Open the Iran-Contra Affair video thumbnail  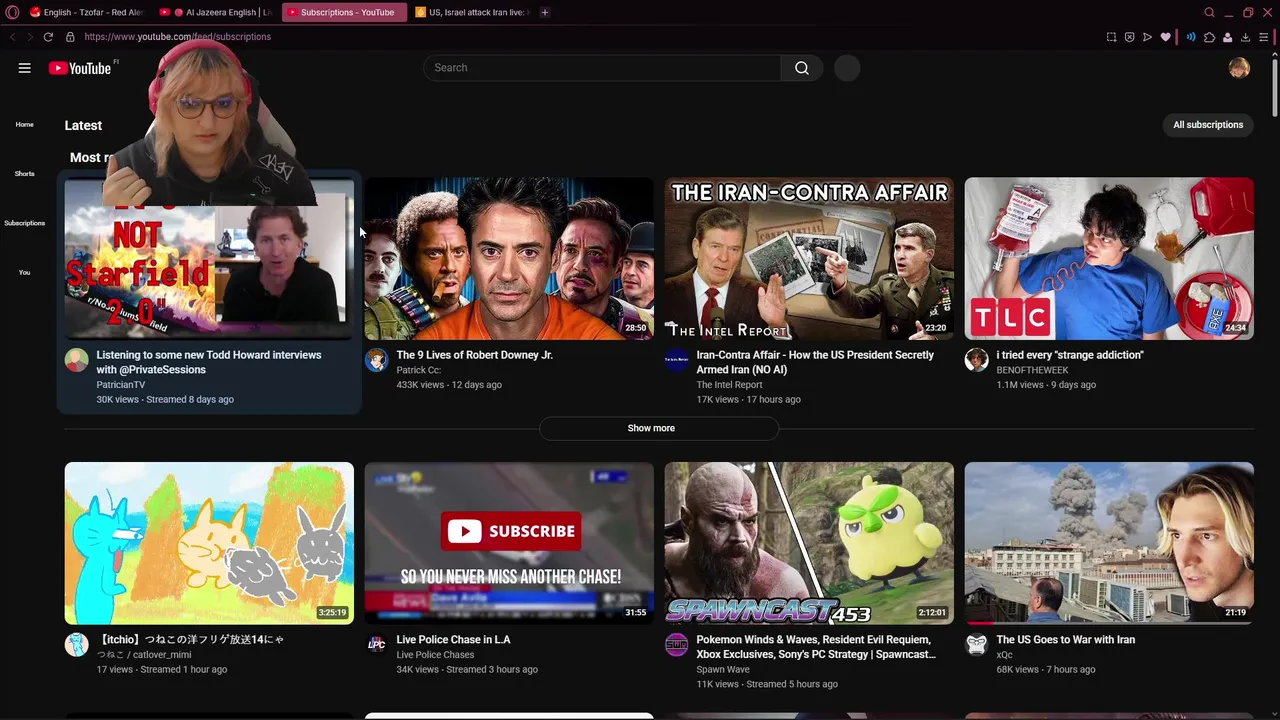pos(809,259)
